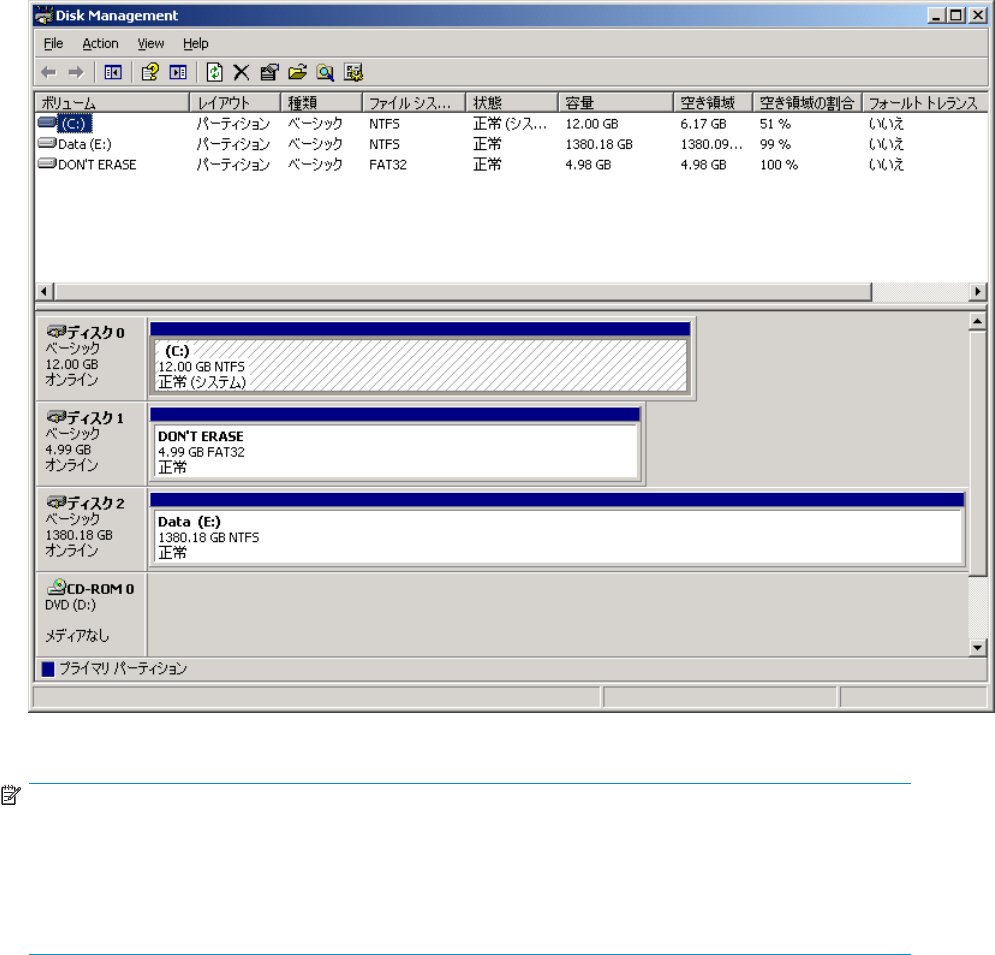Toggle the console tree pane icon
995x955 pixels.
(113, 72)
